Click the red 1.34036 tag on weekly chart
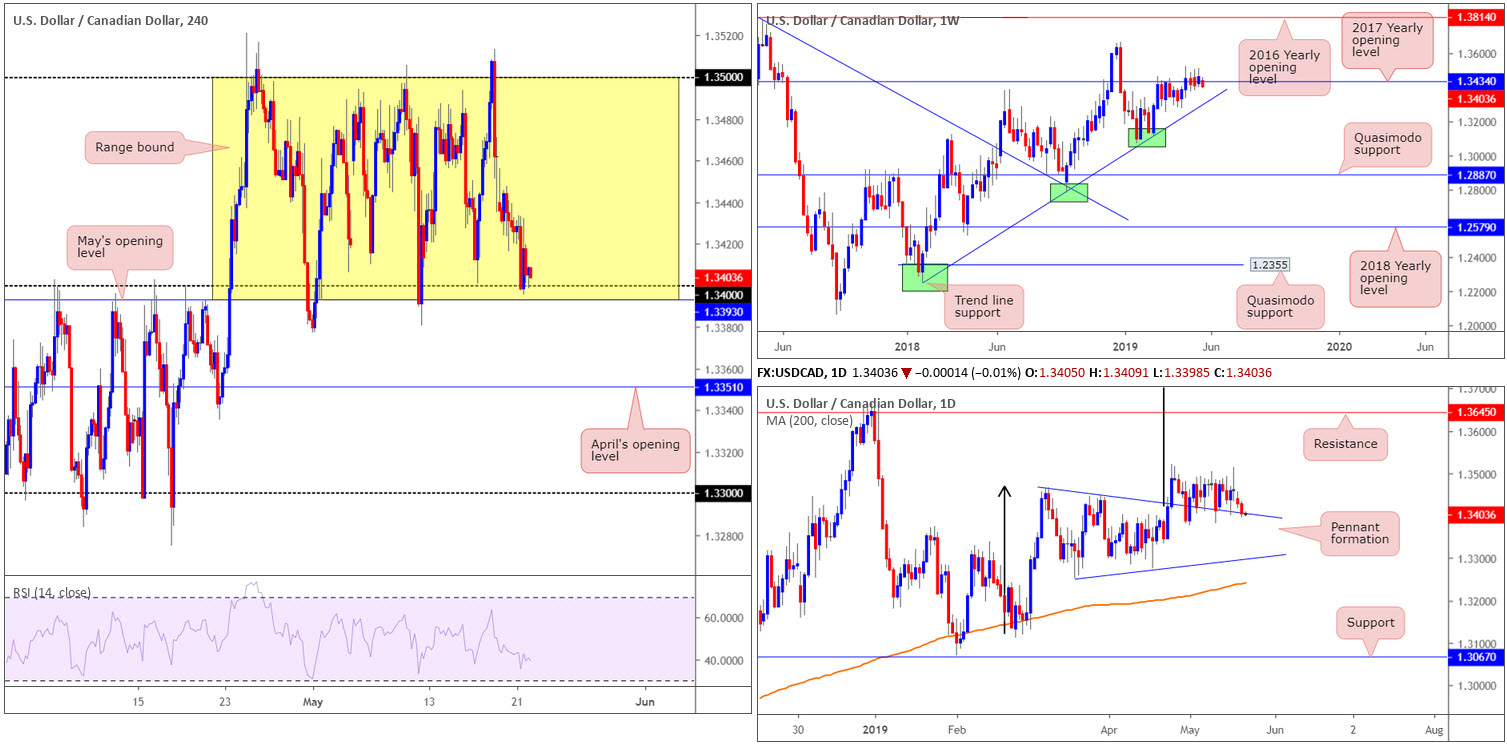 click(1476, 97)
